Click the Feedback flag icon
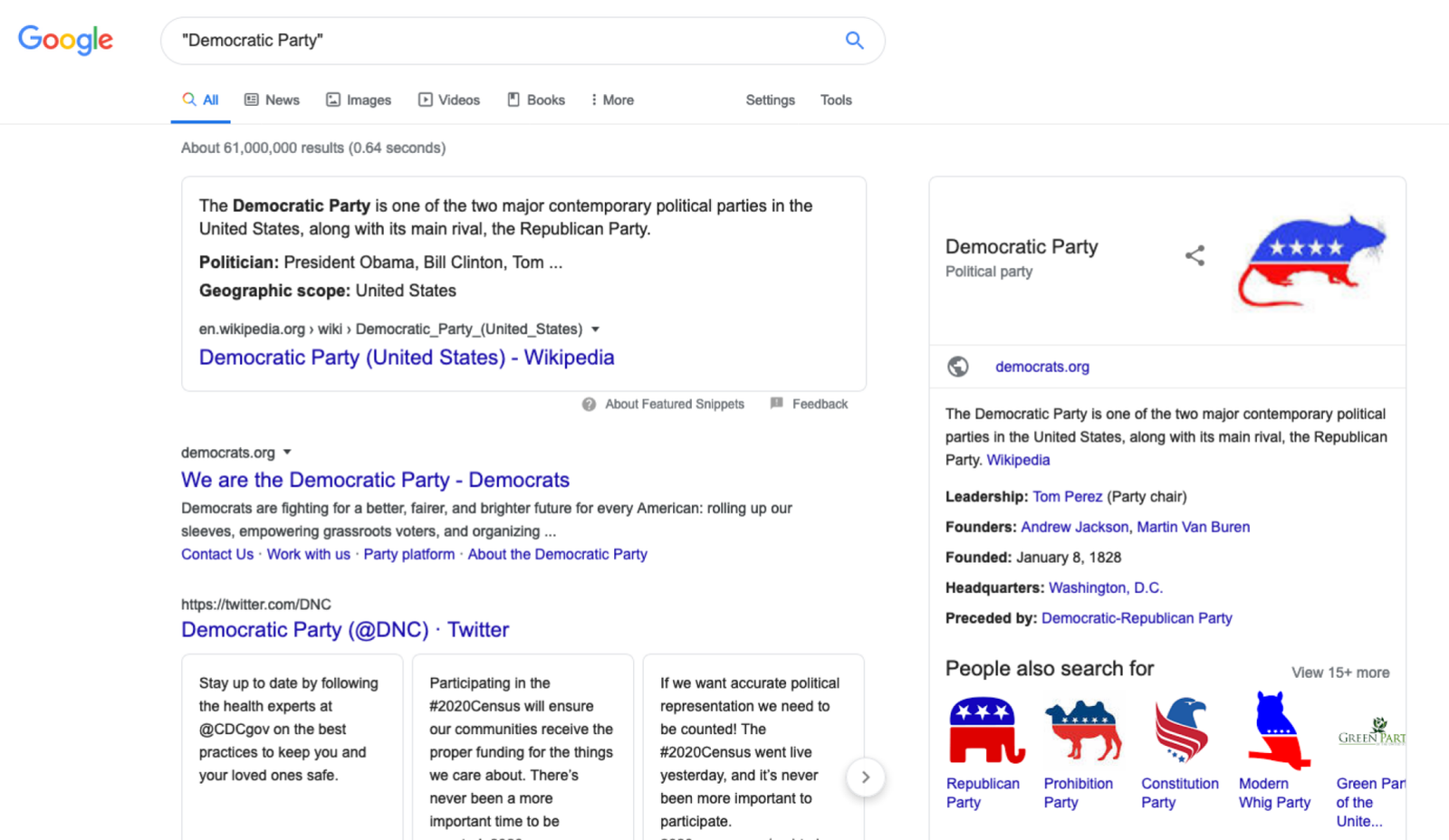The width and height of the screenshot is (1449, 840). 776,404
